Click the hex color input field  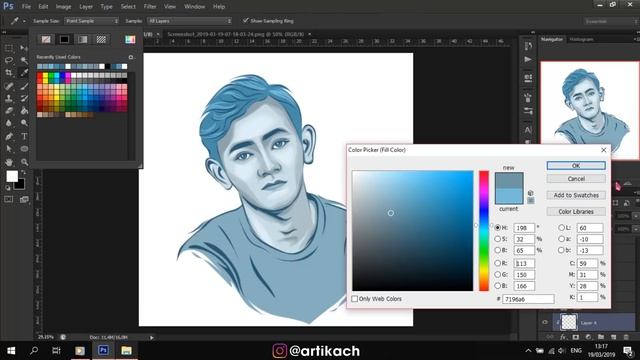[x=528, y=299]
